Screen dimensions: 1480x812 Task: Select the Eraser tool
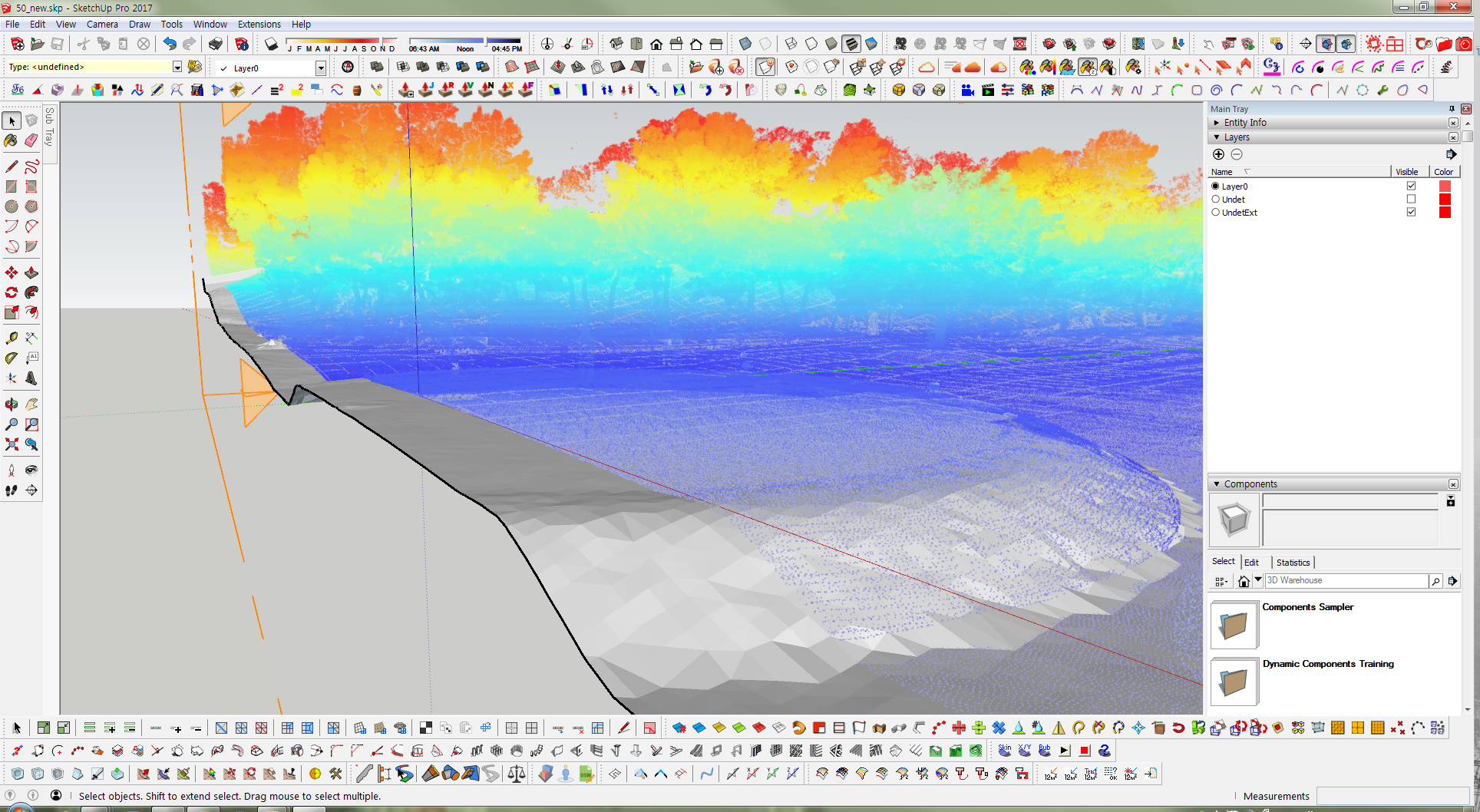(31, 140)
